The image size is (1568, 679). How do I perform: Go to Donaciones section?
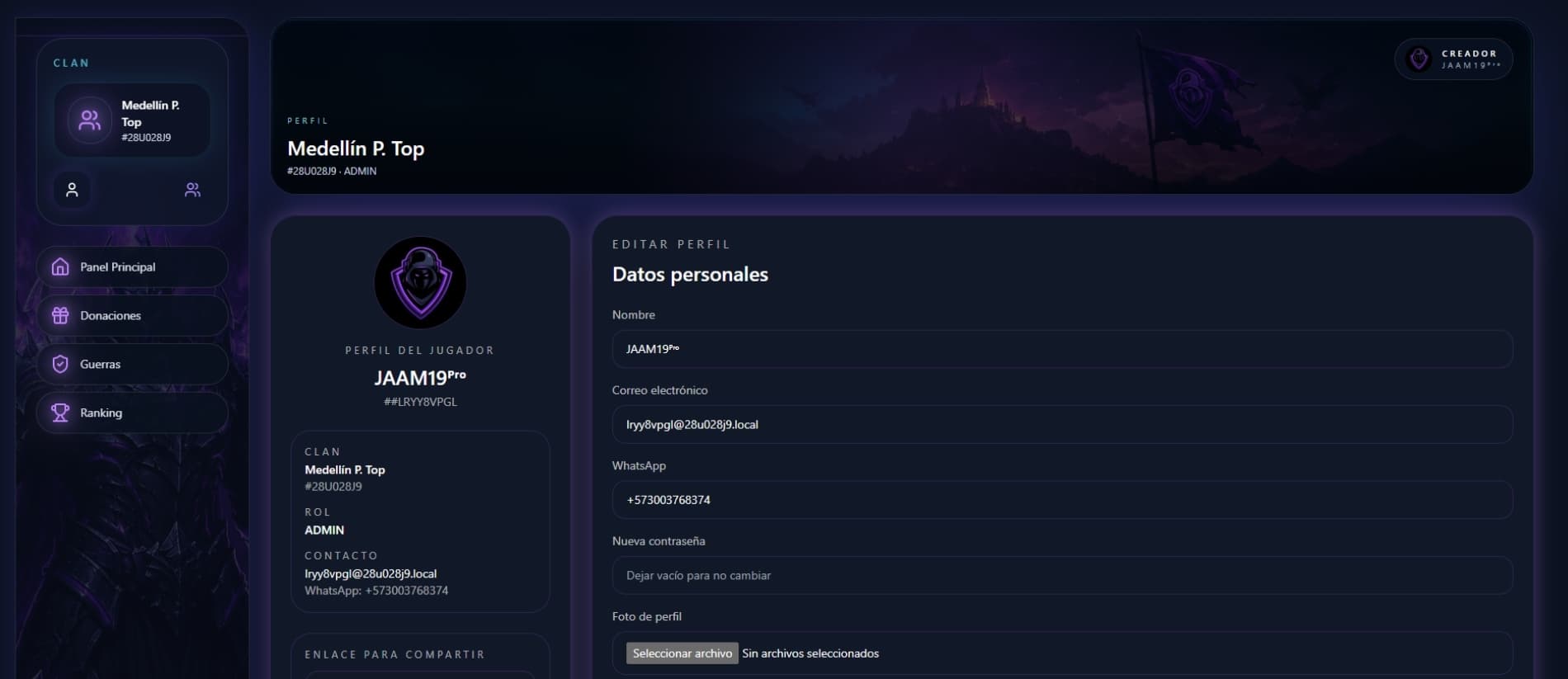(x=132, y=315)
